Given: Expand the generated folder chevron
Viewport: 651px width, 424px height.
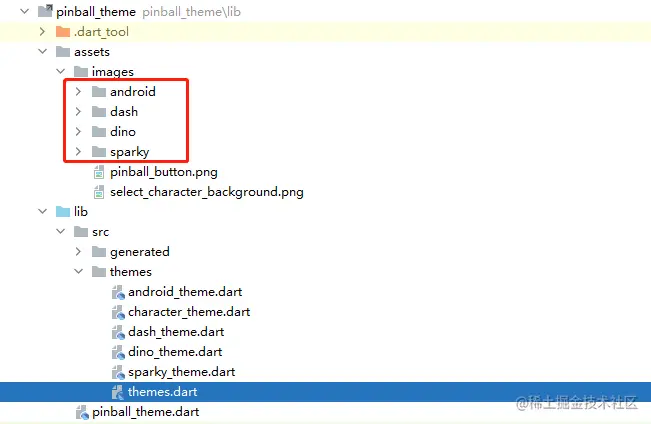Looking at the screenshot, I should (x=78, y=251).
